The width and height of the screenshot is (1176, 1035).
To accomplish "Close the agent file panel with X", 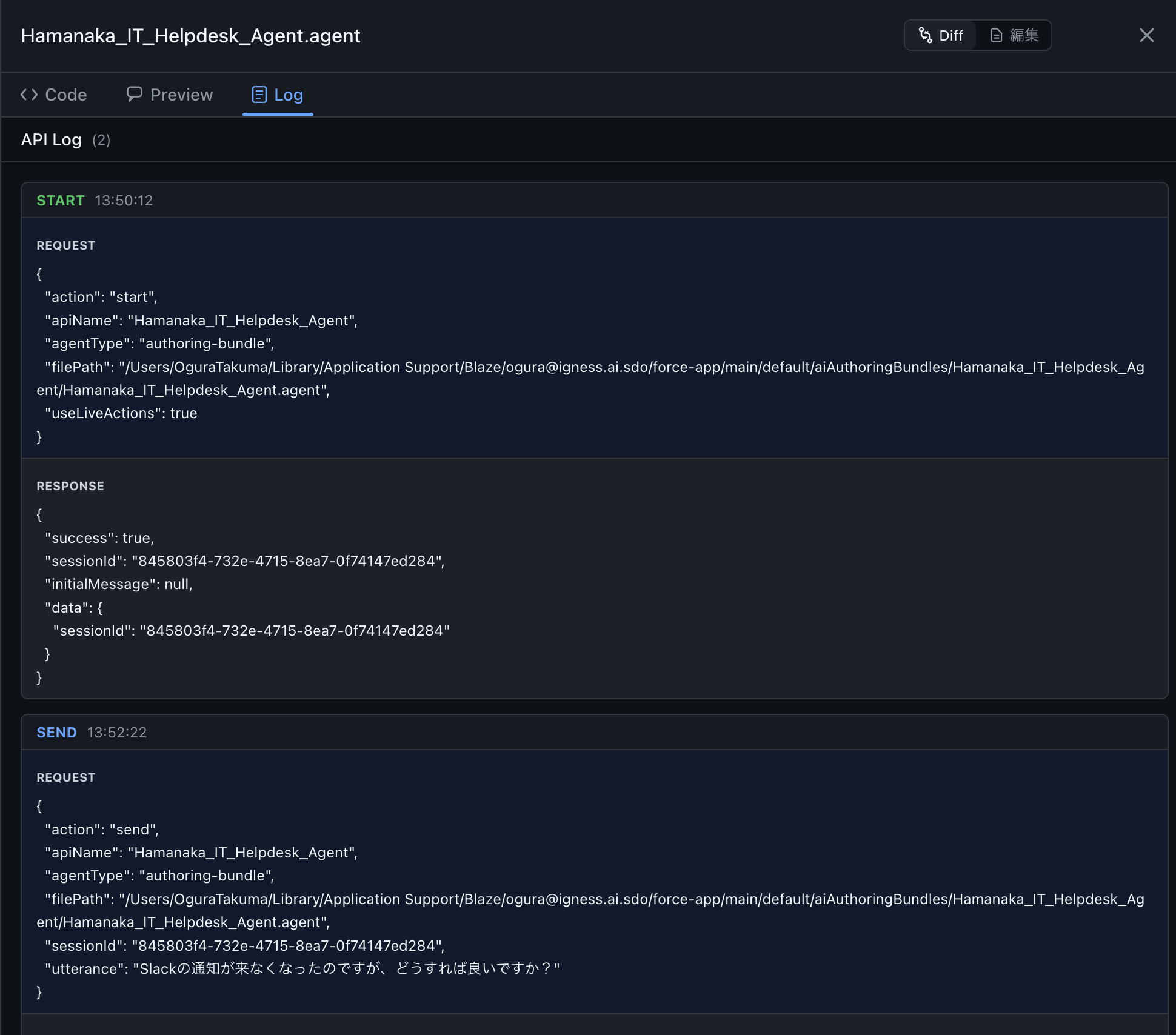I will tap(1146, 35).
